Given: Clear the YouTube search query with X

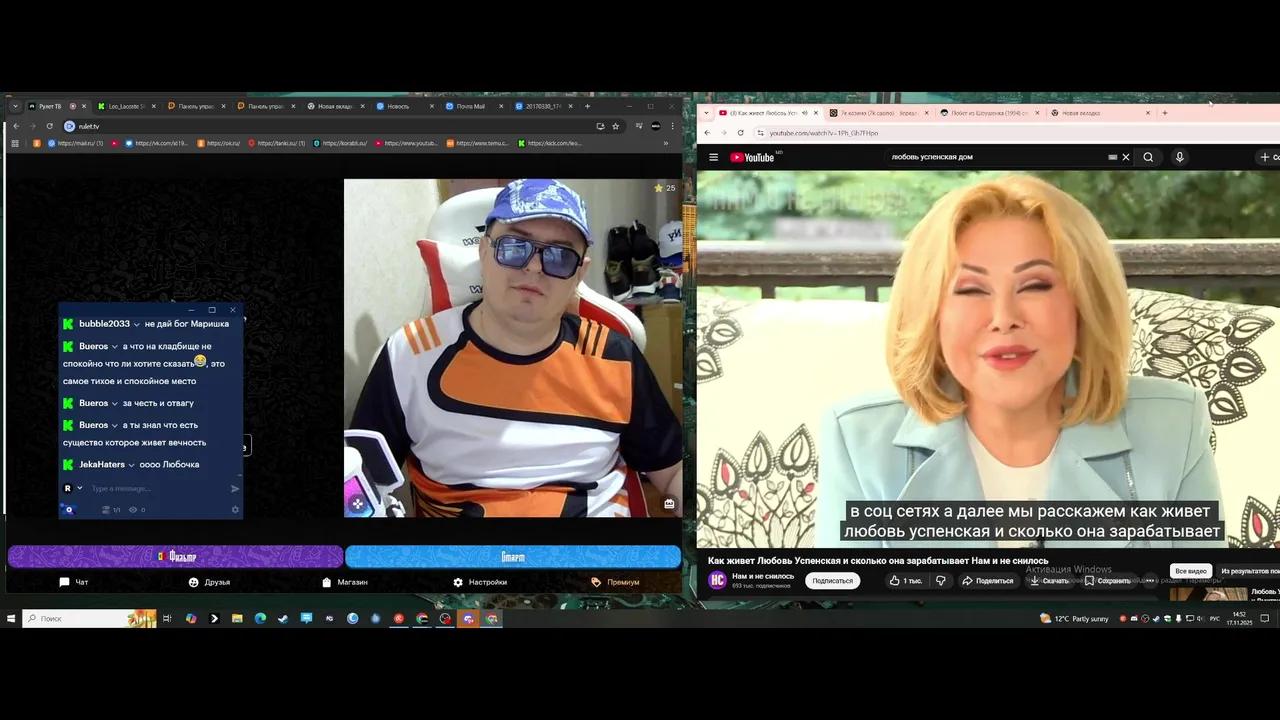Looking at the screenshot, I should [1126, 157].
